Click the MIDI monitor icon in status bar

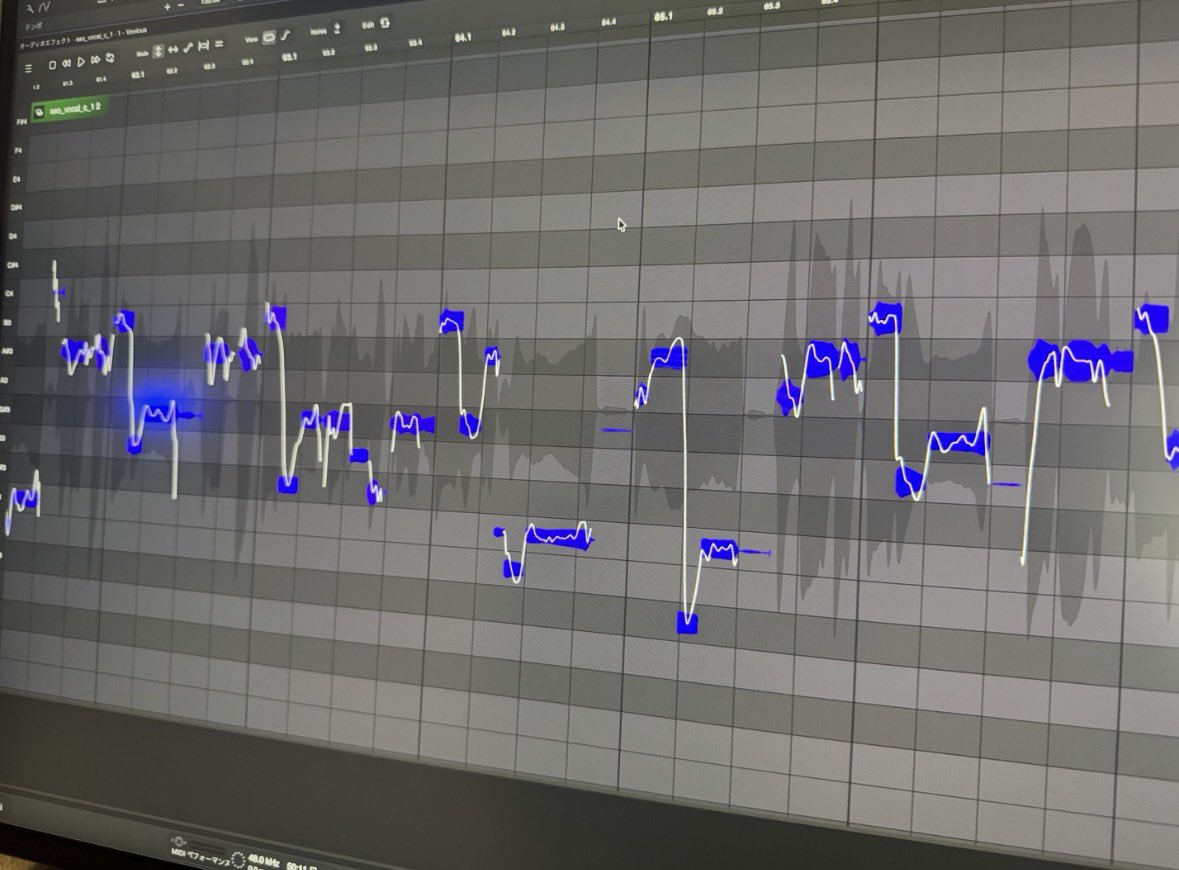tap(179, 841)
